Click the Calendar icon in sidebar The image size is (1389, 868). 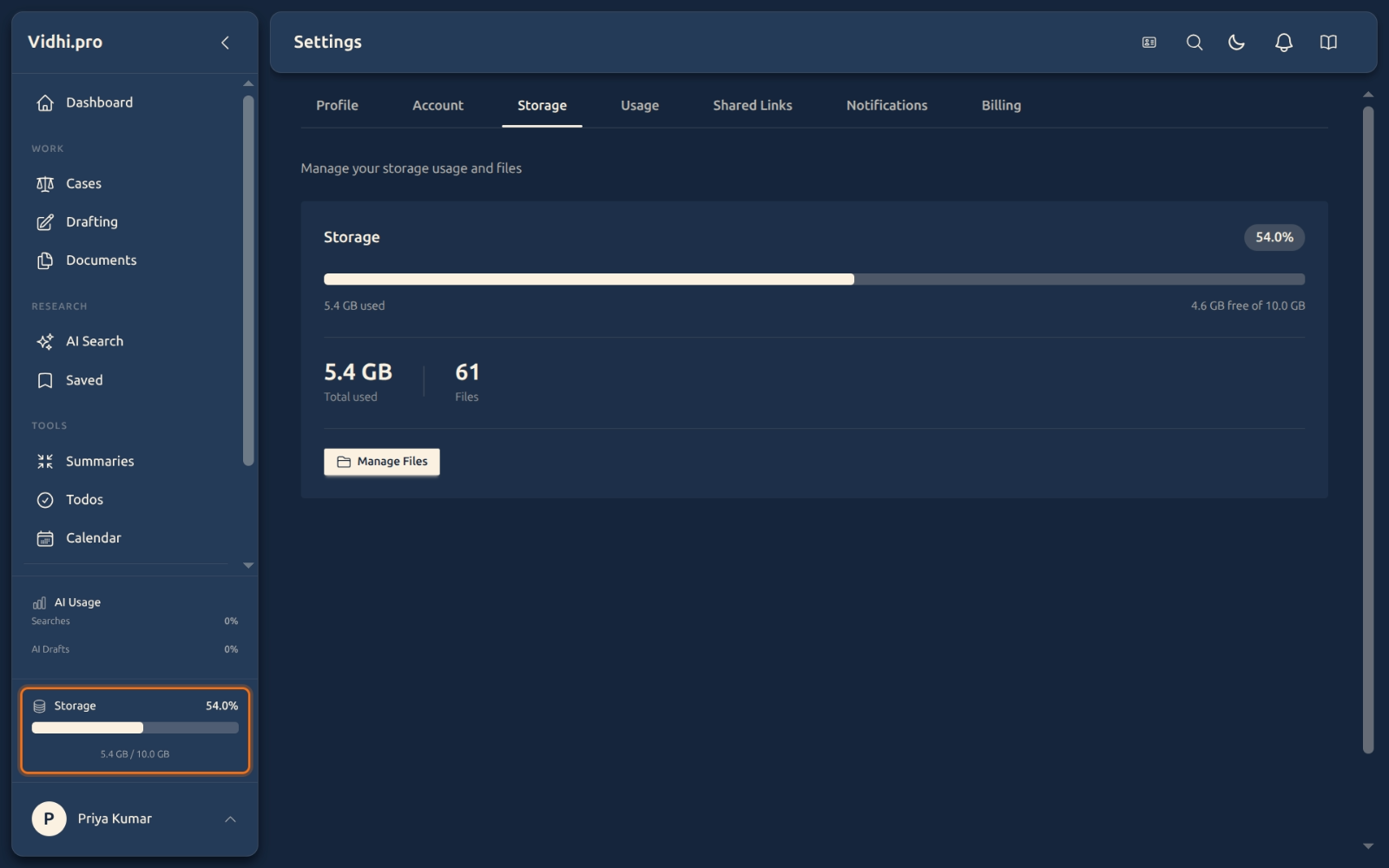tap(45, 538)
